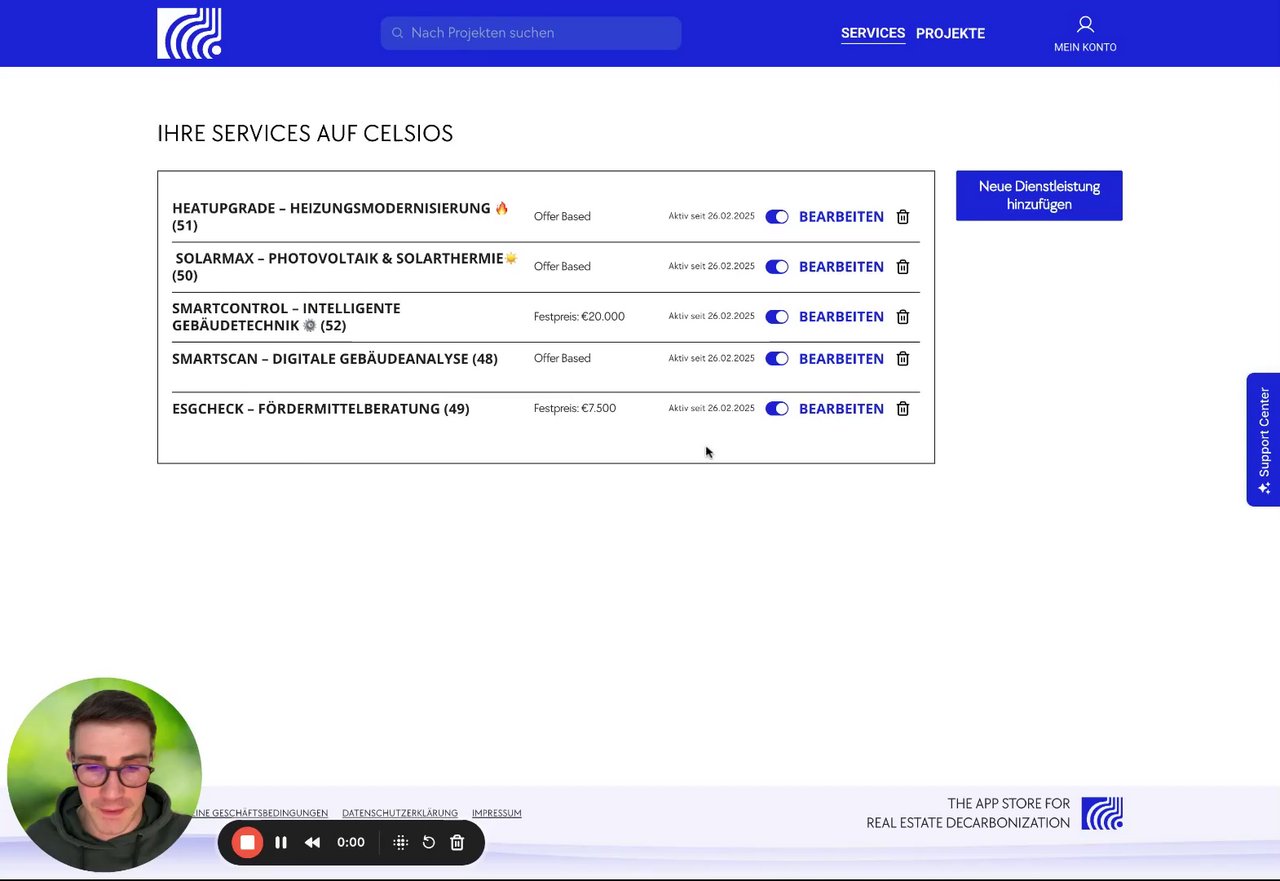The image size is (1280, 881).
Task: Click the Celsios logo in the header
Action: tap(189, 33)
